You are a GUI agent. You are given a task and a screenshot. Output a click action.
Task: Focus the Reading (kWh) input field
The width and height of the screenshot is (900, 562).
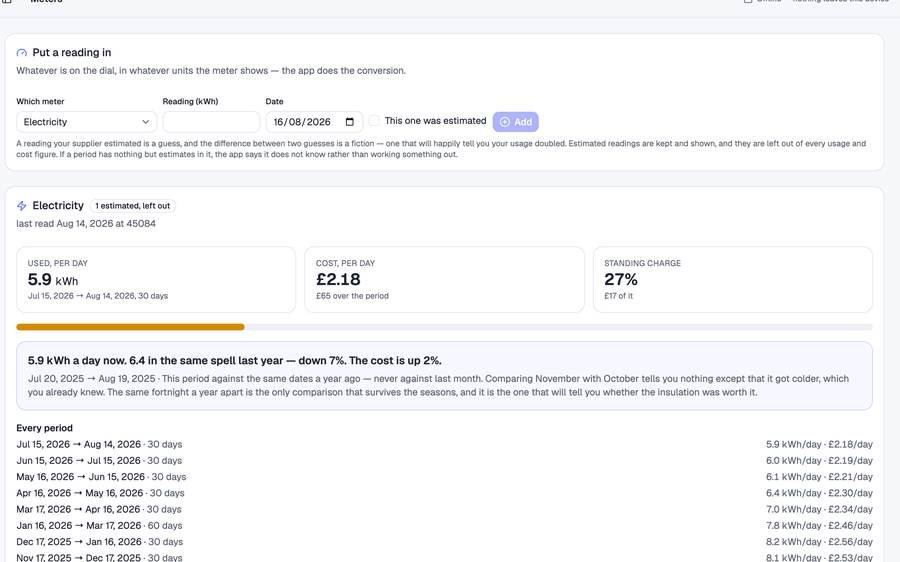point(211,122)
